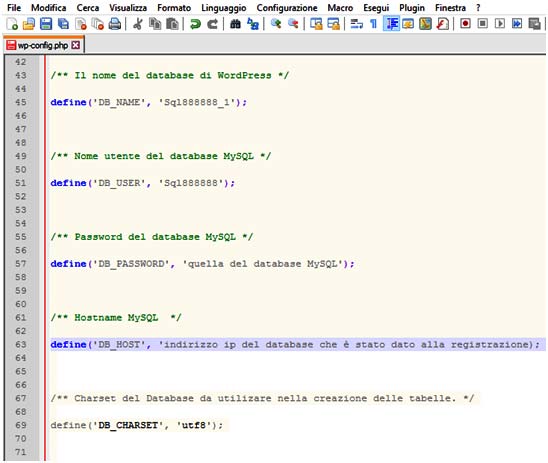Click the Play macro icon
Image resolution: width=548 pixels, height=463 pixels.
tap(500, 24)
